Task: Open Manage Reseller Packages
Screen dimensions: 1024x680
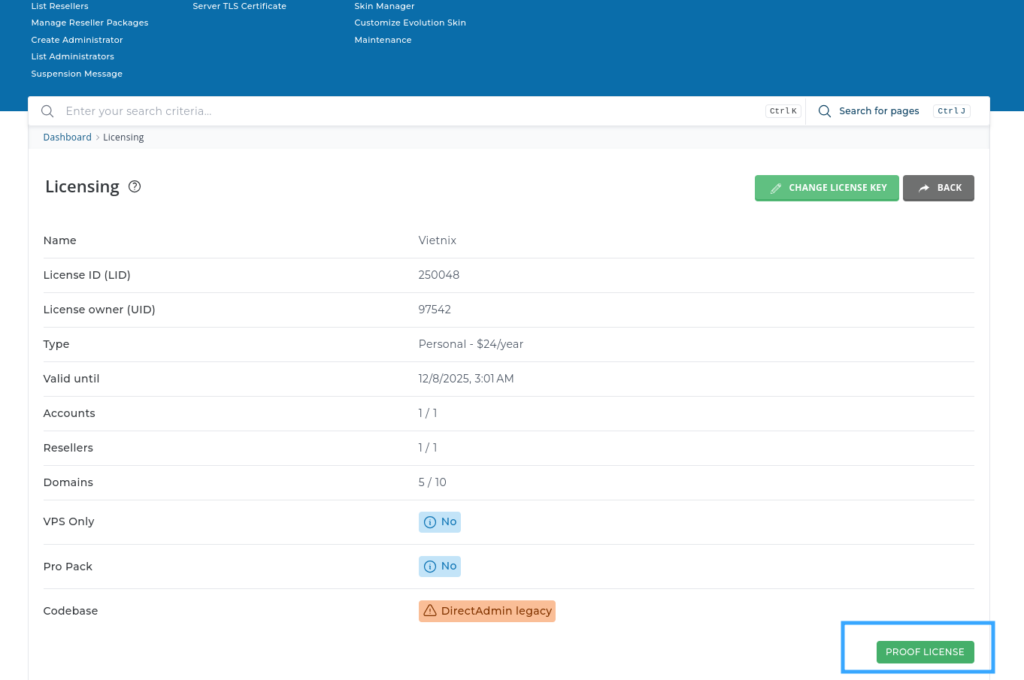Action: (x=89, y=22)
